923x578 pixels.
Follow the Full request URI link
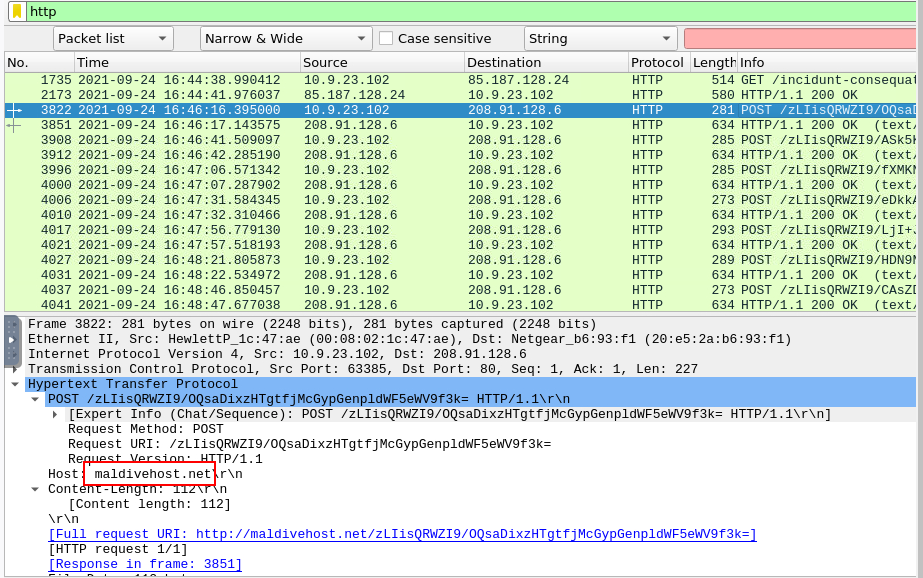pos(402,534)
